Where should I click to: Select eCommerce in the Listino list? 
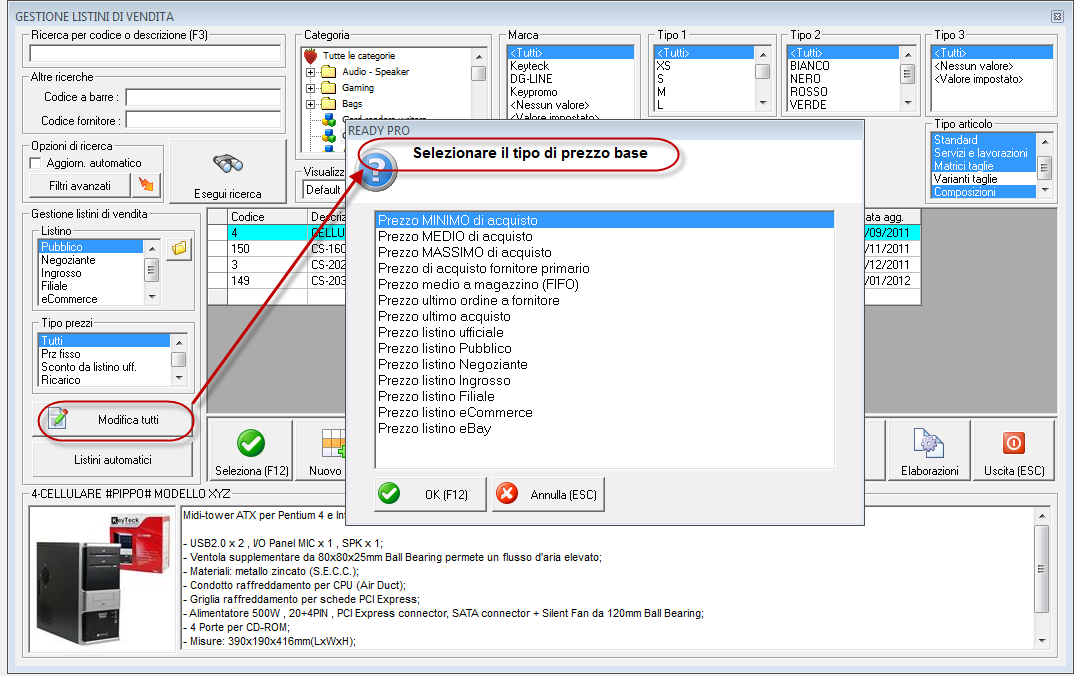(91, 299)
